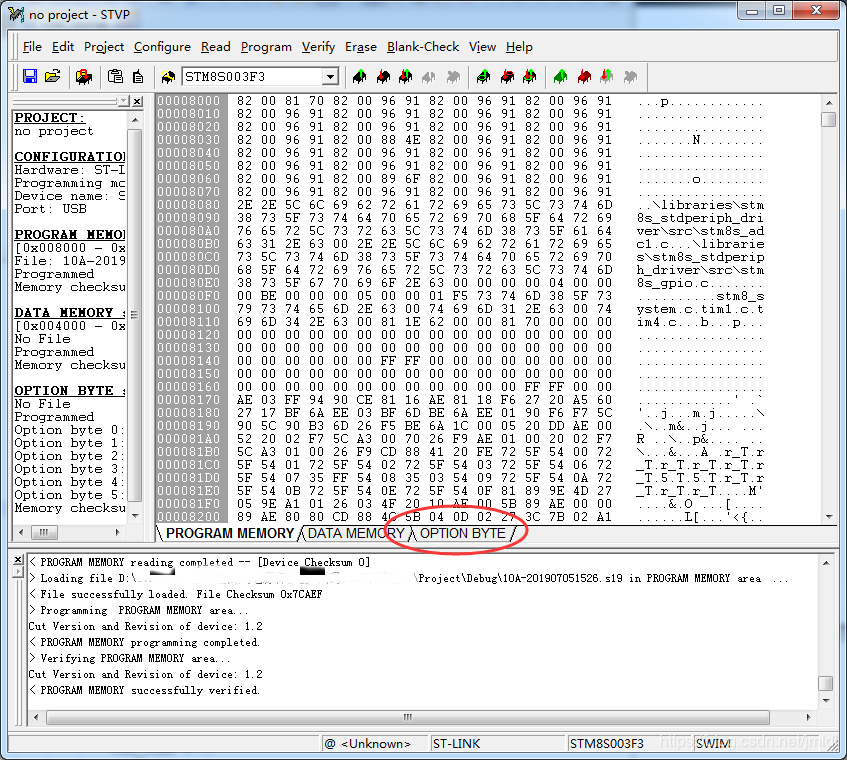Click 'File successfully loaded' log line
This screenshot has height=760, width=847.
176,594
